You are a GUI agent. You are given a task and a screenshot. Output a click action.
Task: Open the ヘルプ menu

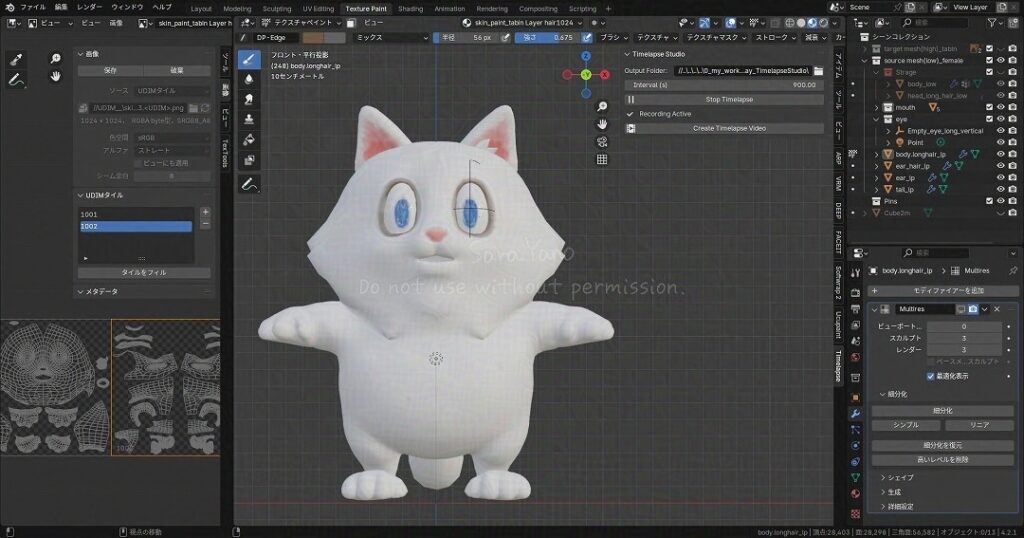(161, 7)
